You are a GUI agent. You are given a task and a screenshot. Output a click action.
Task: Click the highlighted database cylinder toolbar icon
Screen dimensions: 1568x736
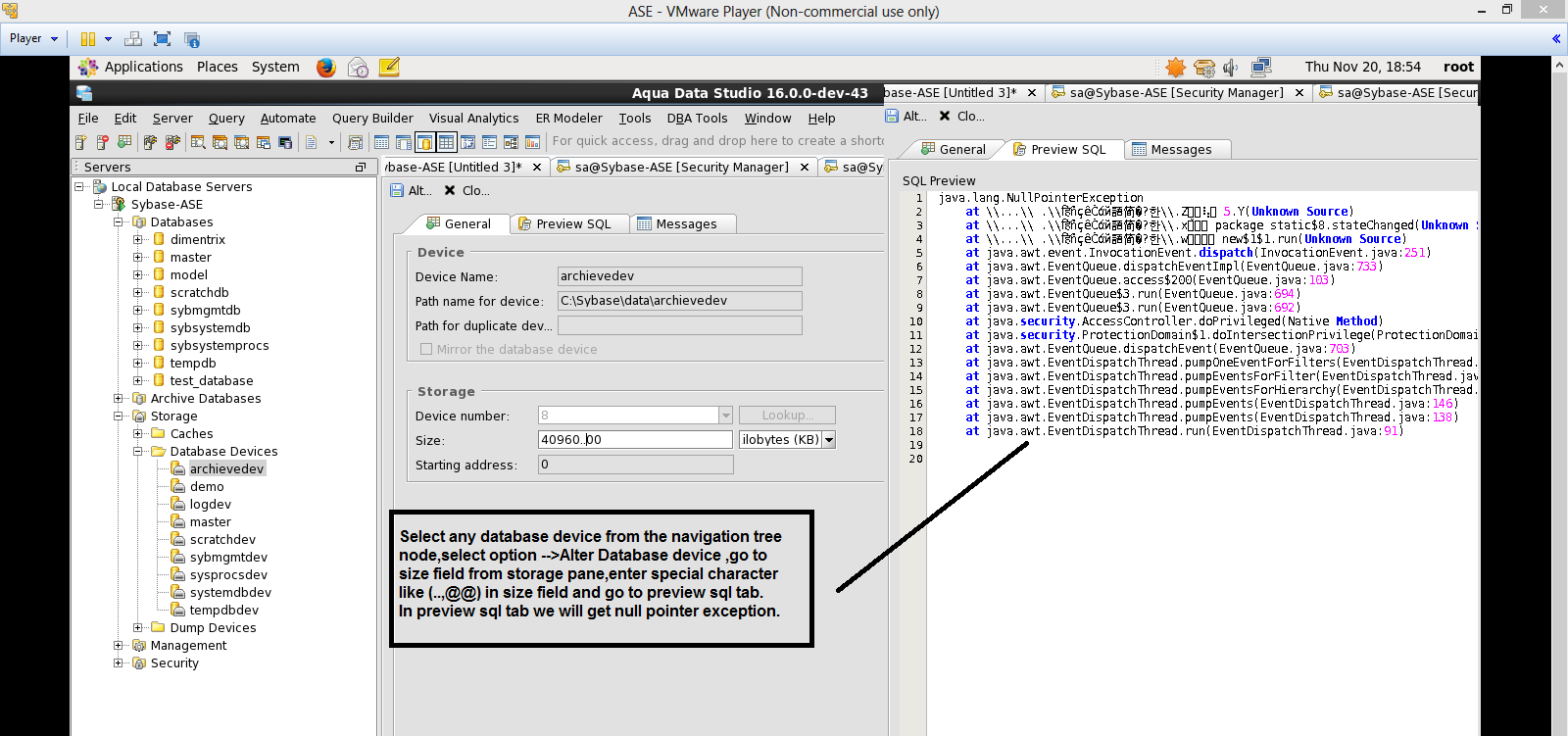[424, 142]
